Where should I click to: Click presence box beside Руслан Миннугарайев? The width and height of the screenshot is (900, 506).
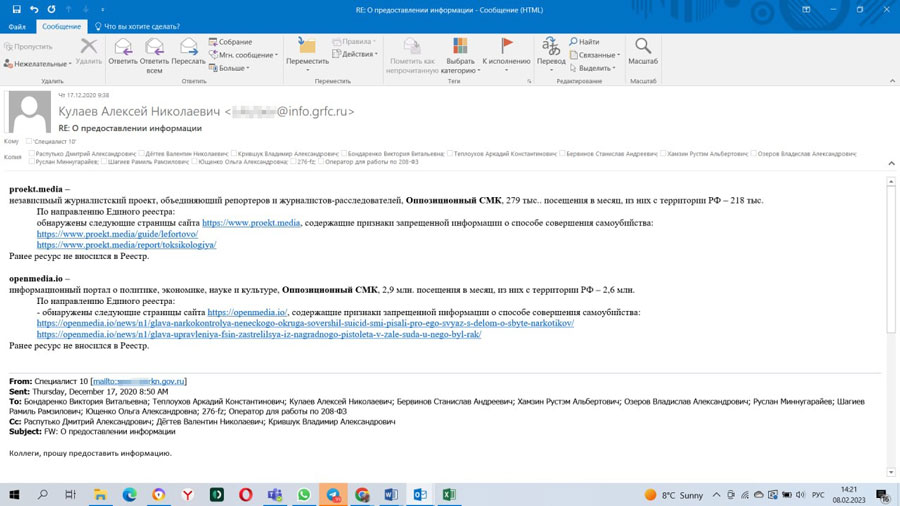[x=32, y=162]
